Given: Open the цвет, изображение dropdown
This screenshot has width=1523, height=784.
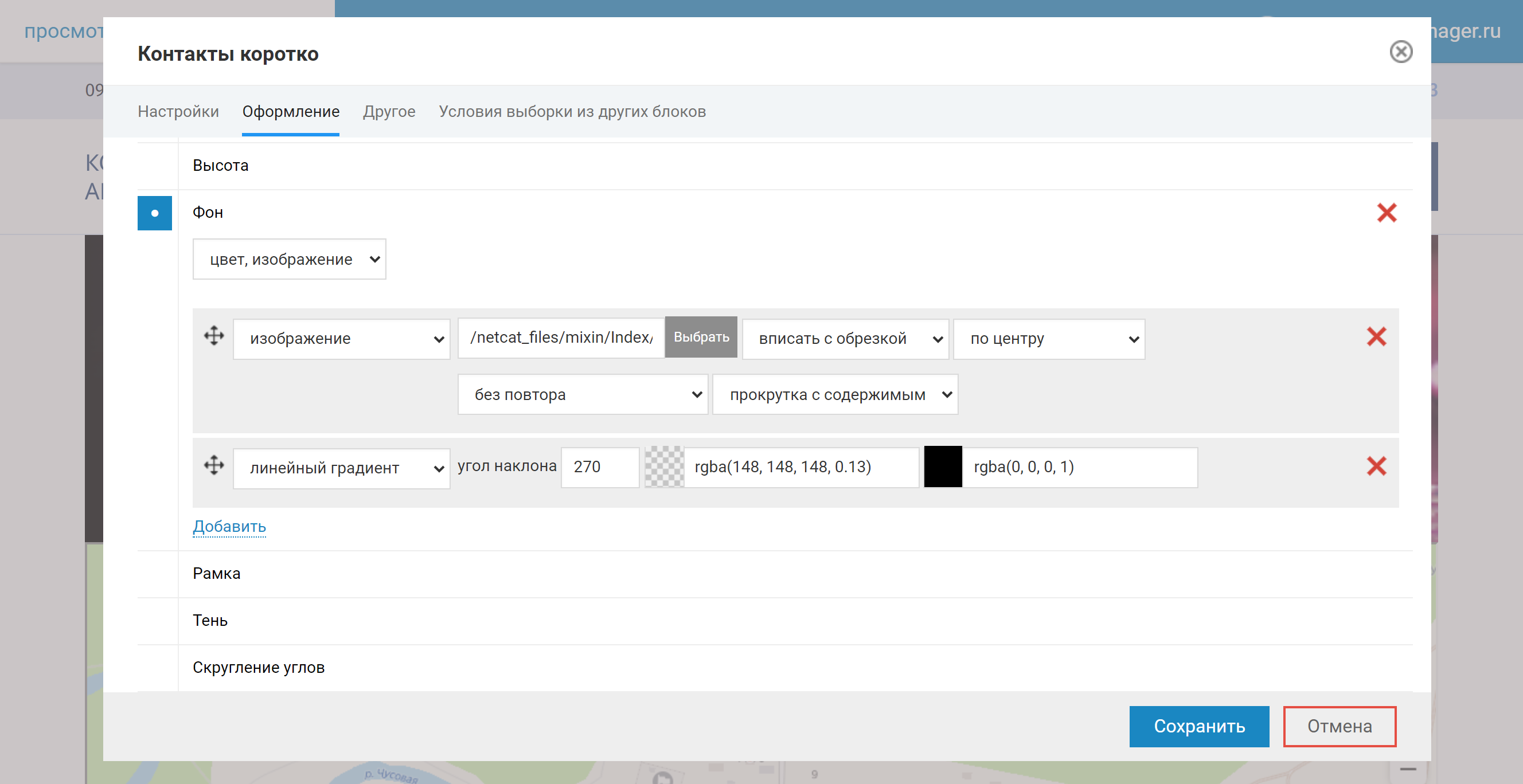Looking at the screenshot, I should pos(289,260).
